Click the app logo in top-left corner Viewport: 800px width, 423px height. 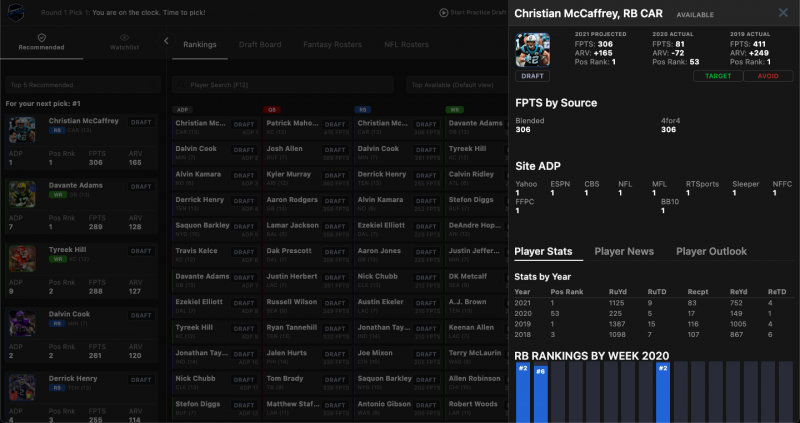[x=20, y=12]
